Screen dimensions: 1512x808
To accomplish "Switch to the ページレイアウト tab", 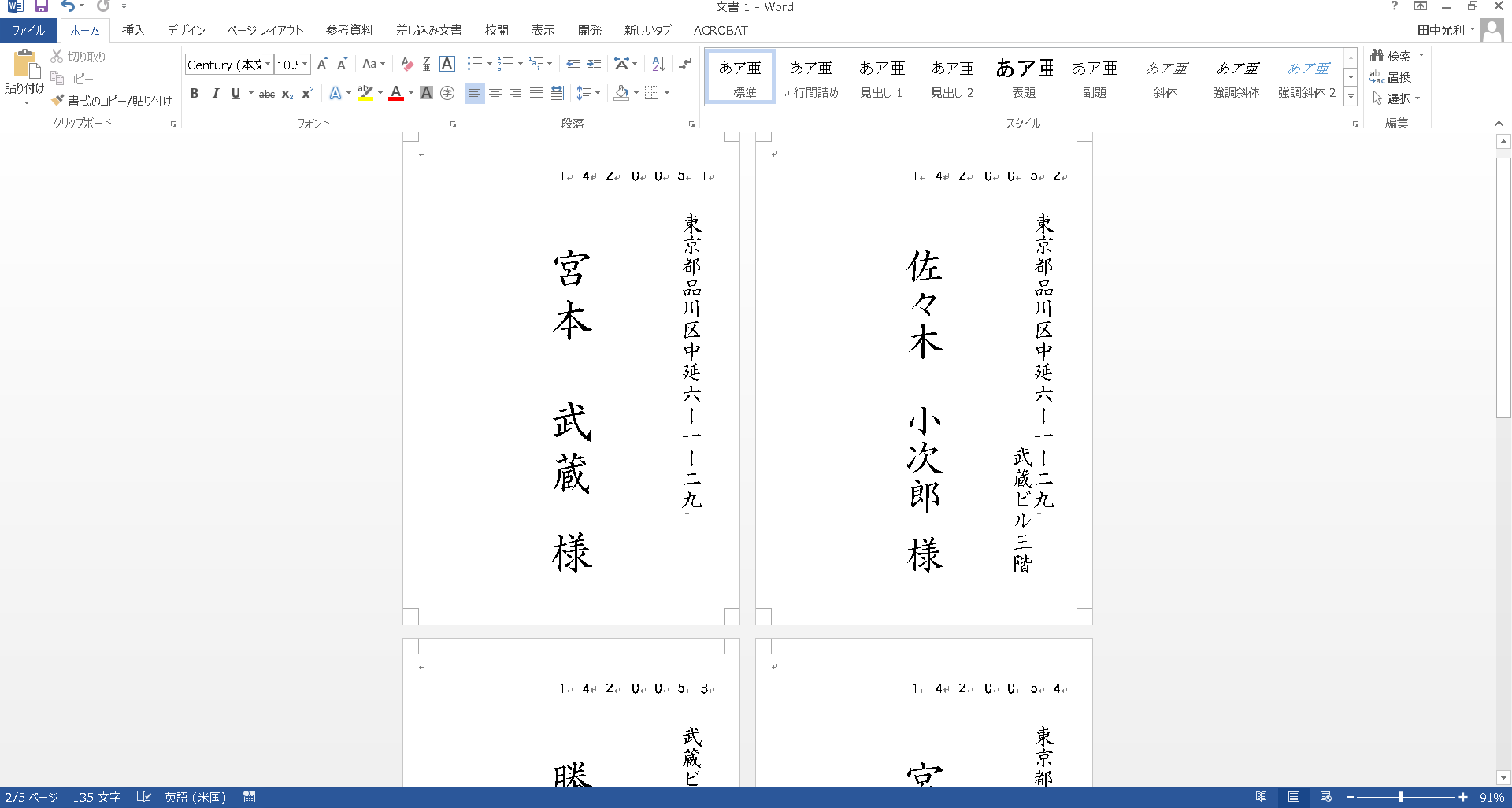I will pos(265,31).
